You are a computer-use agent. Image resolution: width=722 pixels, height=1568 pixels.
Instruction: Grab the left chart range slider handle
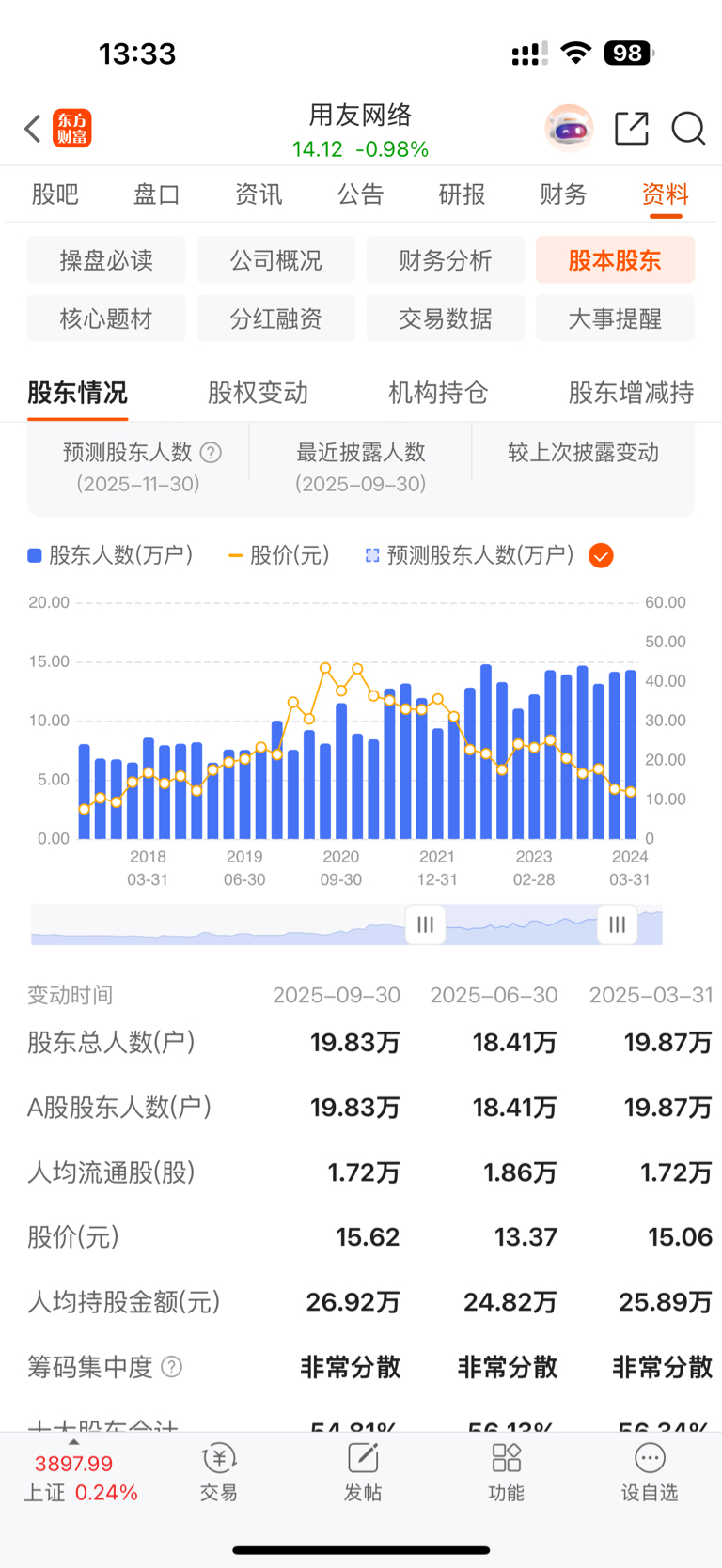point(425,924)
